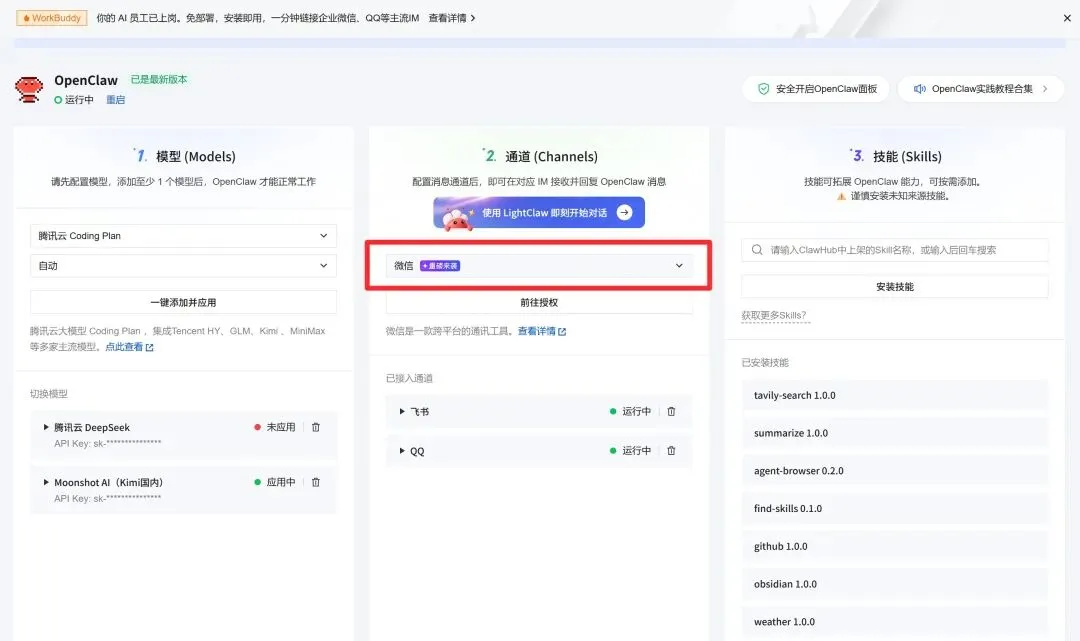The image size is (1080, 641).
Task: Select github 1.0.0 skill
Action: (895, 547)
